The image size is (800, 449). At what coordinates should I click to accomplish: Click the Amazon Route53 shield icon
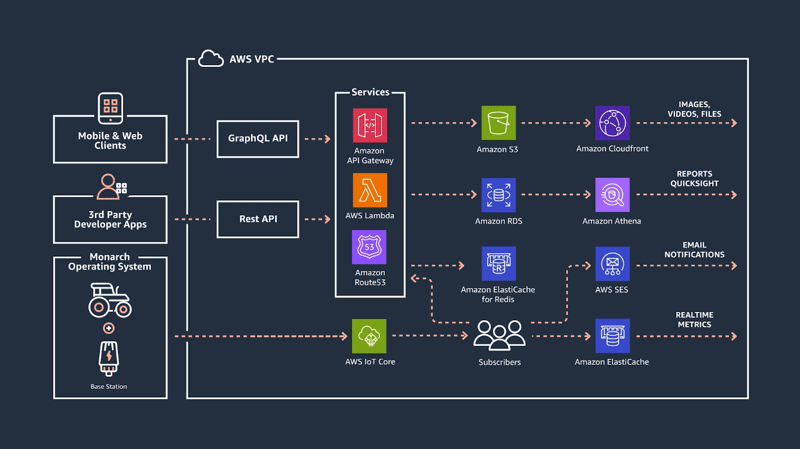(x=369, y=247)
